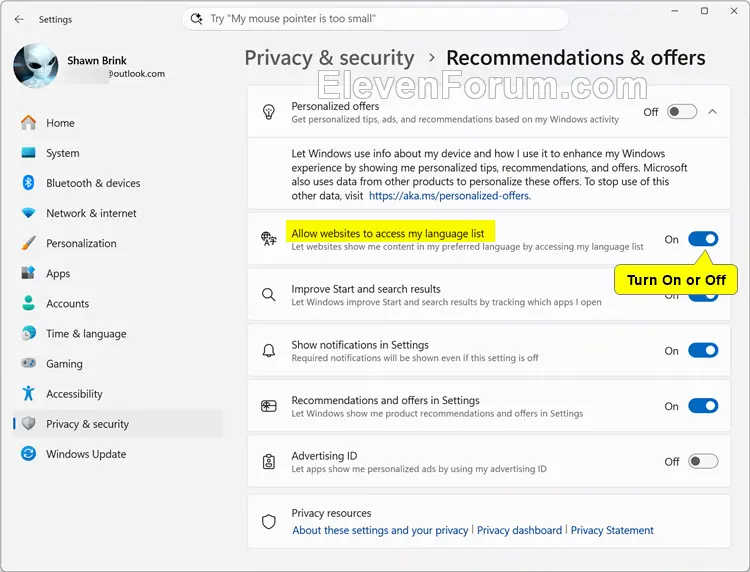Open About these settings and your privacy
750x572 pixels.
(380, 530)
